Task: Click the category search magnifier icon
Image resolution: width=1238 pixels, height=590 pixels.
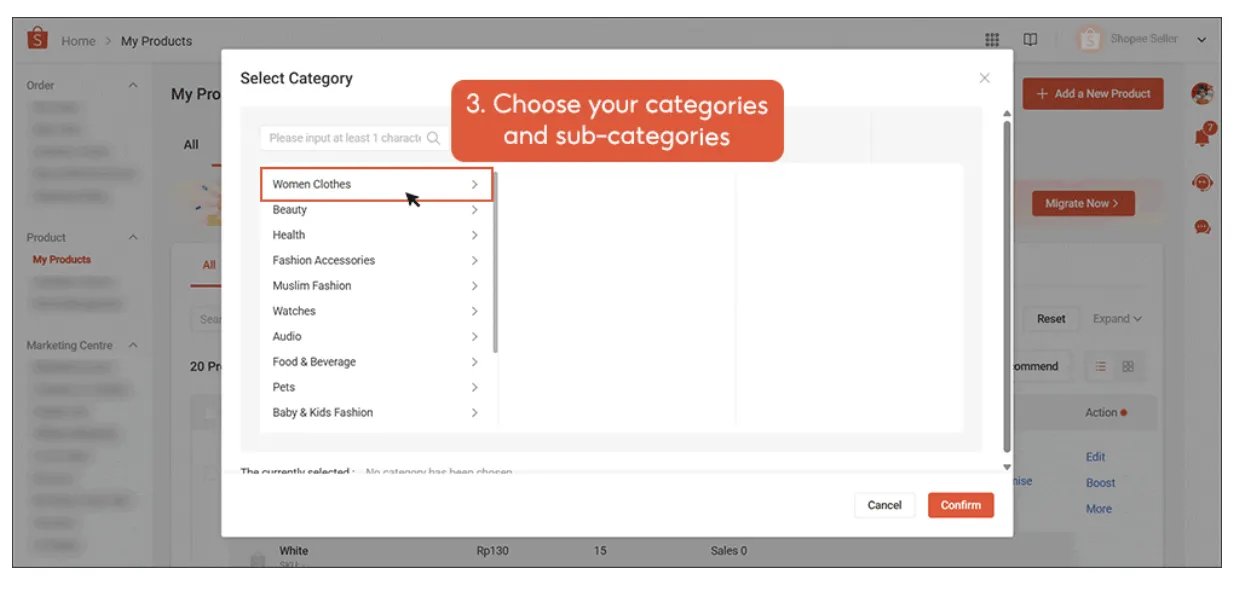Action: click(x=433, y=138)
